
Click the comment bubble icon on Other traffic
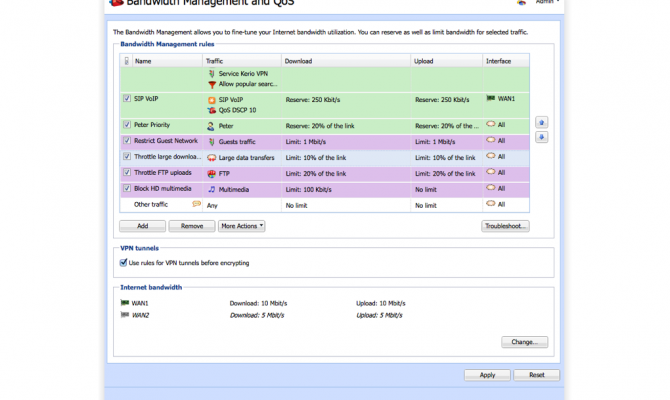(197, 204)
